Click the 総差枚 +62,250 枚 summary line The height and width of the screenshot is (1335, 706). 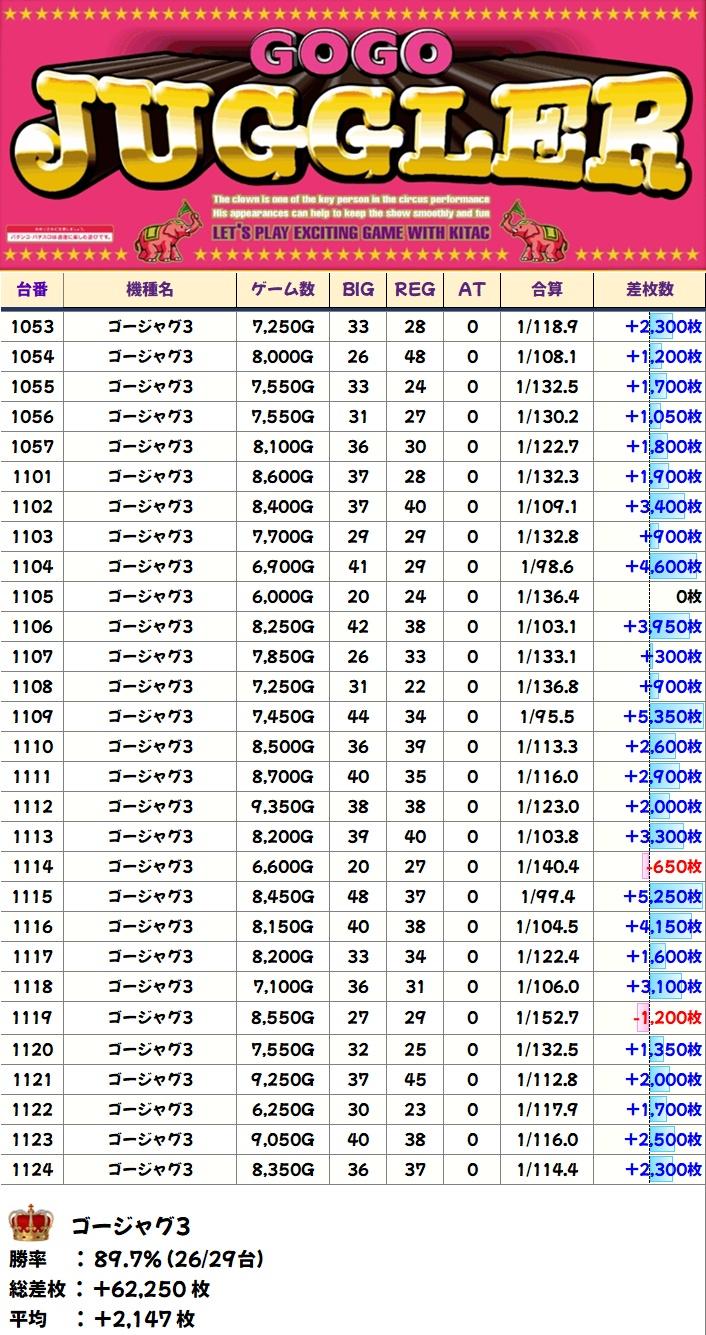(110, 1289)
